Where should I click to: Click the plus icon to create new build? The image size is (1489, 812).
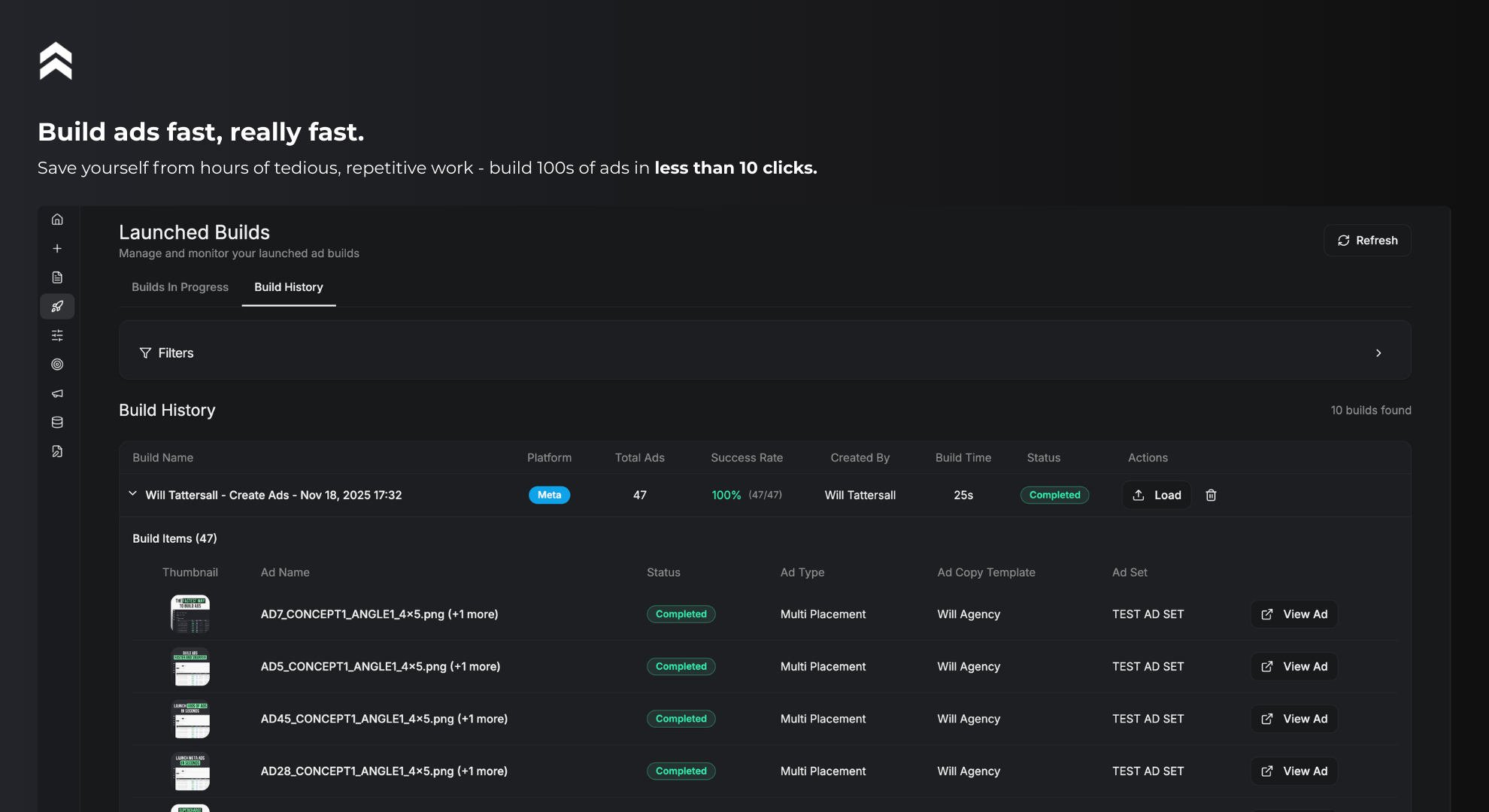(56, 248)
